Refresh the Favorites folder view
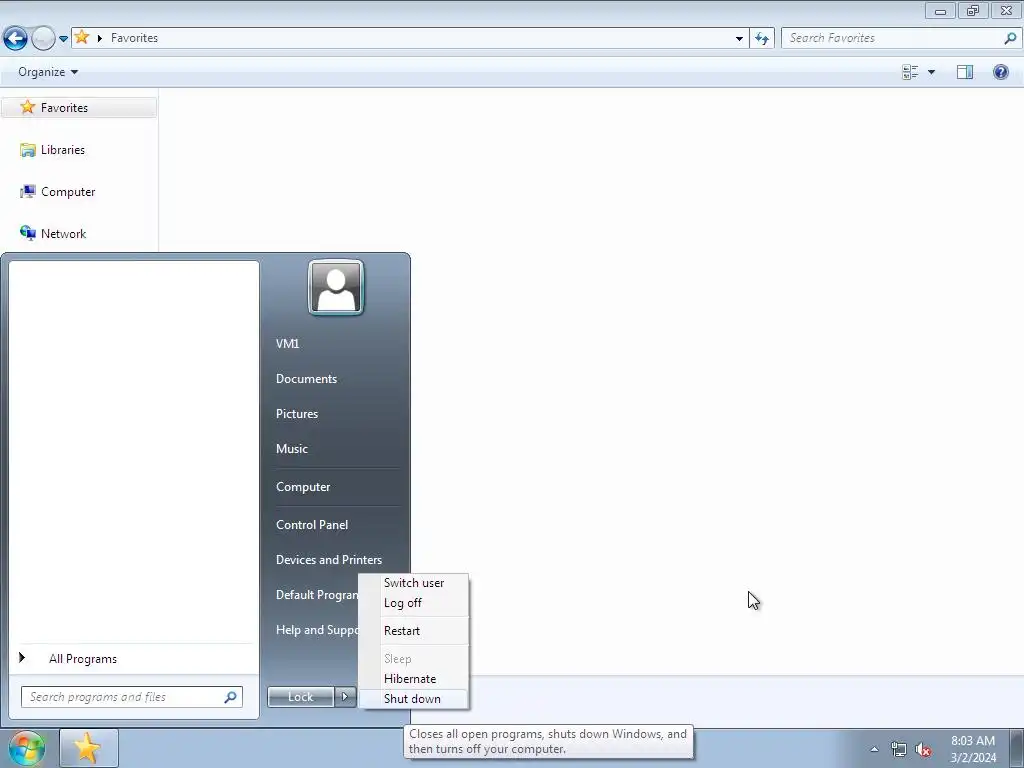Image resolution: width=1024 pixels, height=768 pixels. click(761, 38)
